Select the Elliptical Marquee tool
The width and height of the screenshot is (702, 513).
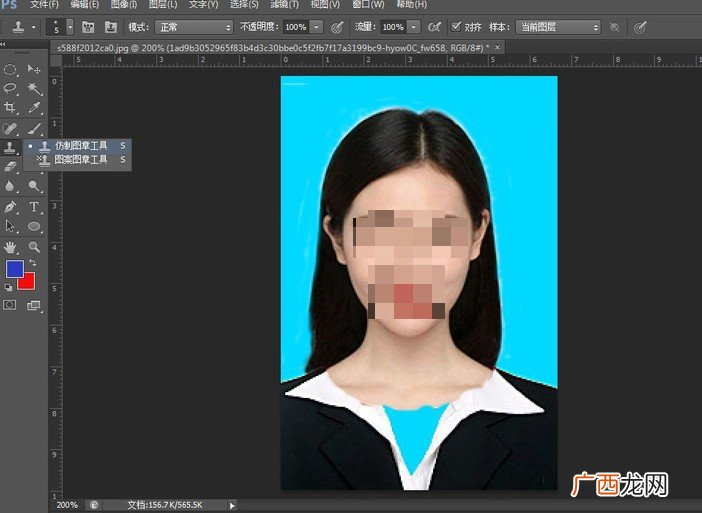point(10,69)
